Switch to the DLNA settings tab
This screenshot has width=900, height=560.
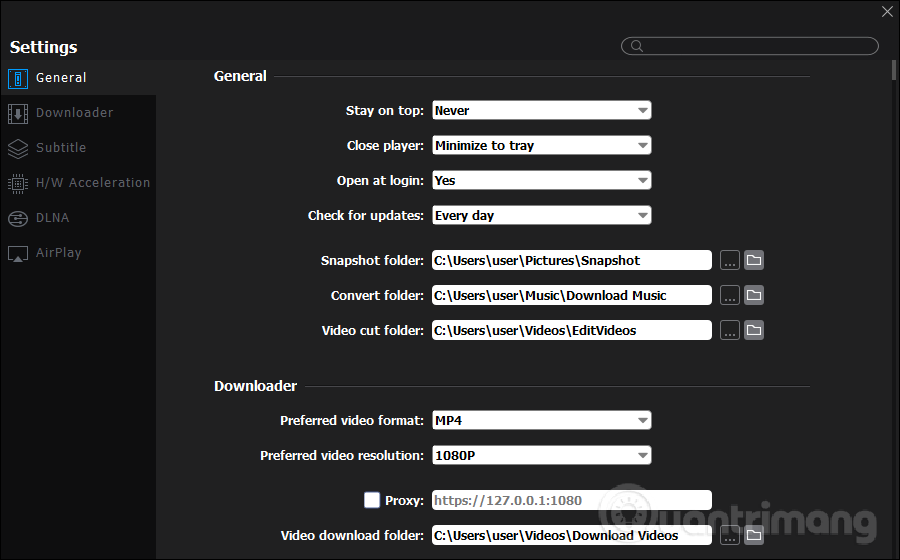[x=78, y=218]
